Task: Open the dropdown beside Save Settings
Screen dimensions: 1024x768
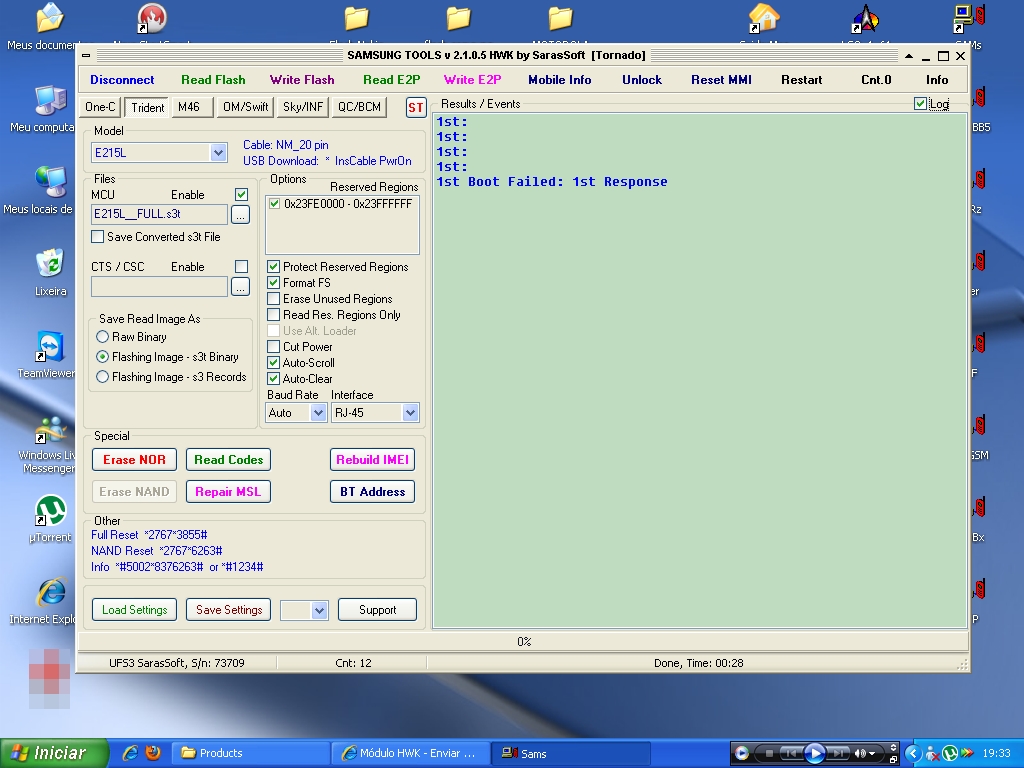Action: click(x=319, y=610)
